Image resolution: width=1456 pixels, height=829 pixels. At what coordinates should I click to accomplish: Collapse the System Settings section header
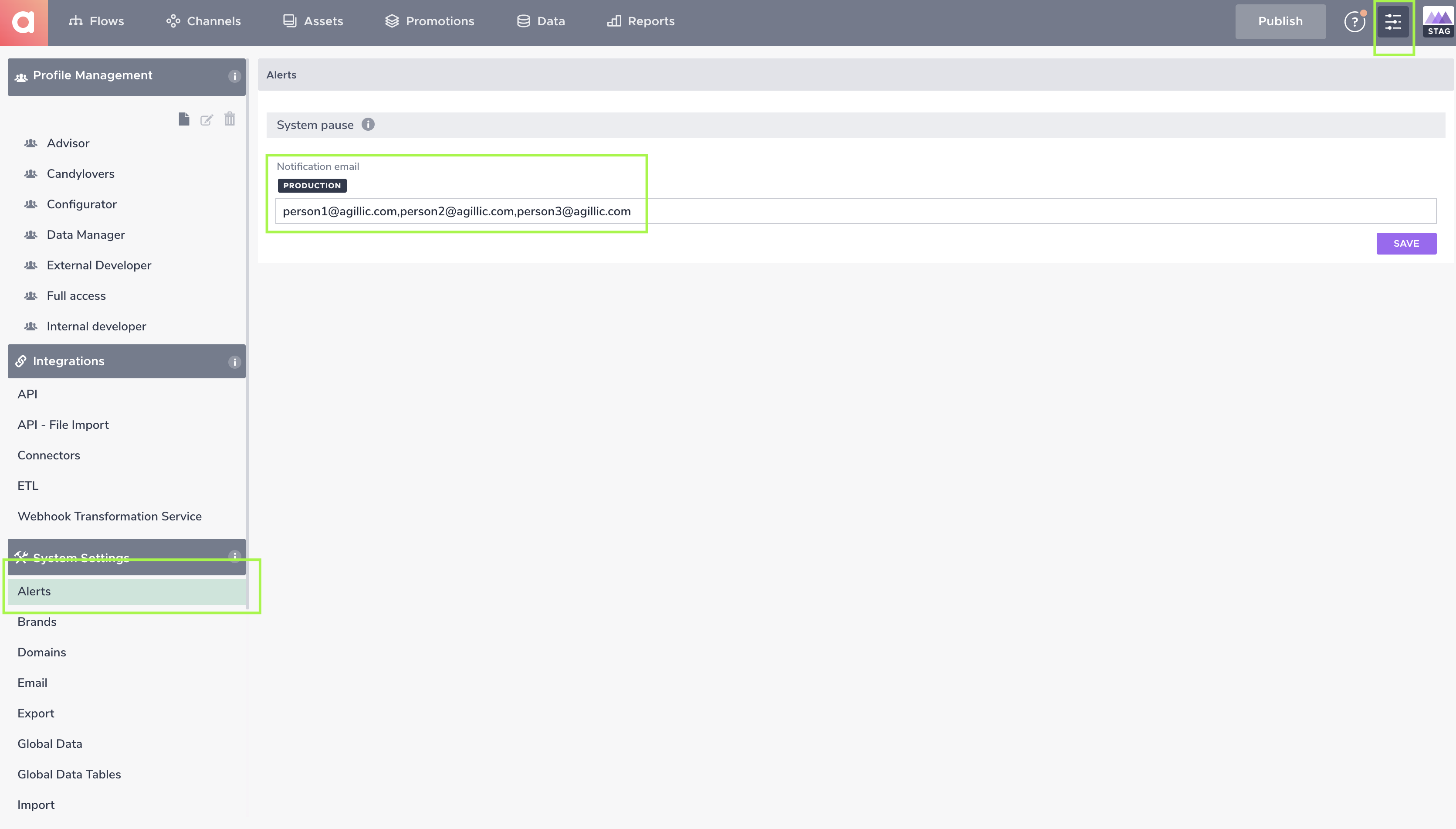pyautogui.click(x=126, y=557)
